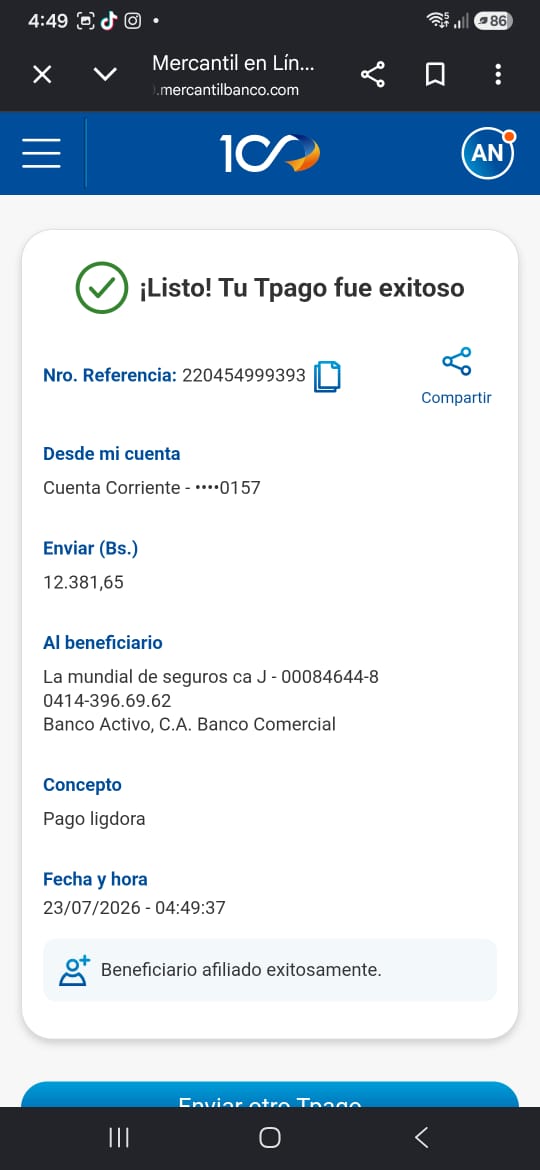This screenshot has height=1170, width=540.
Task: Tap the beneficiary affiliated person icon
Action: pyautogui.click(x=74, y=970)
